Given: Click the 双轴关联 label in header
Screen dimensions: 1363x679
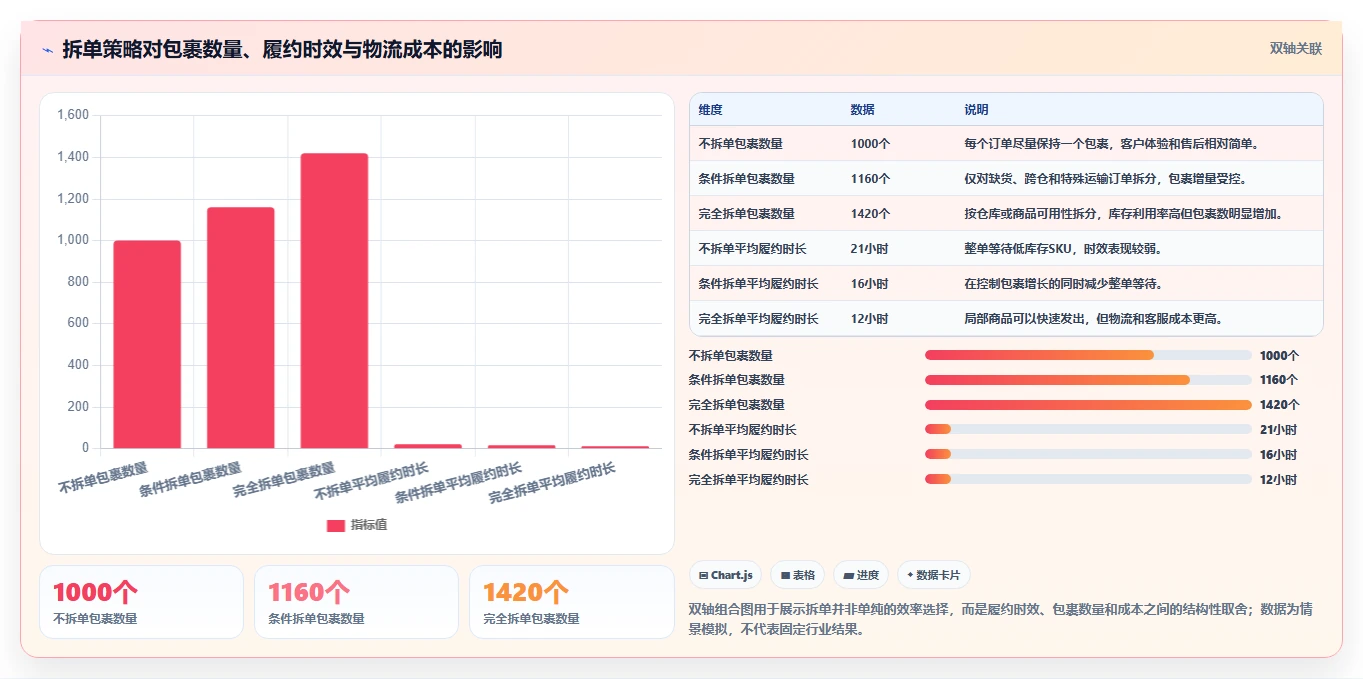Looking at the screenshot, I should (x=1296, y=48).
